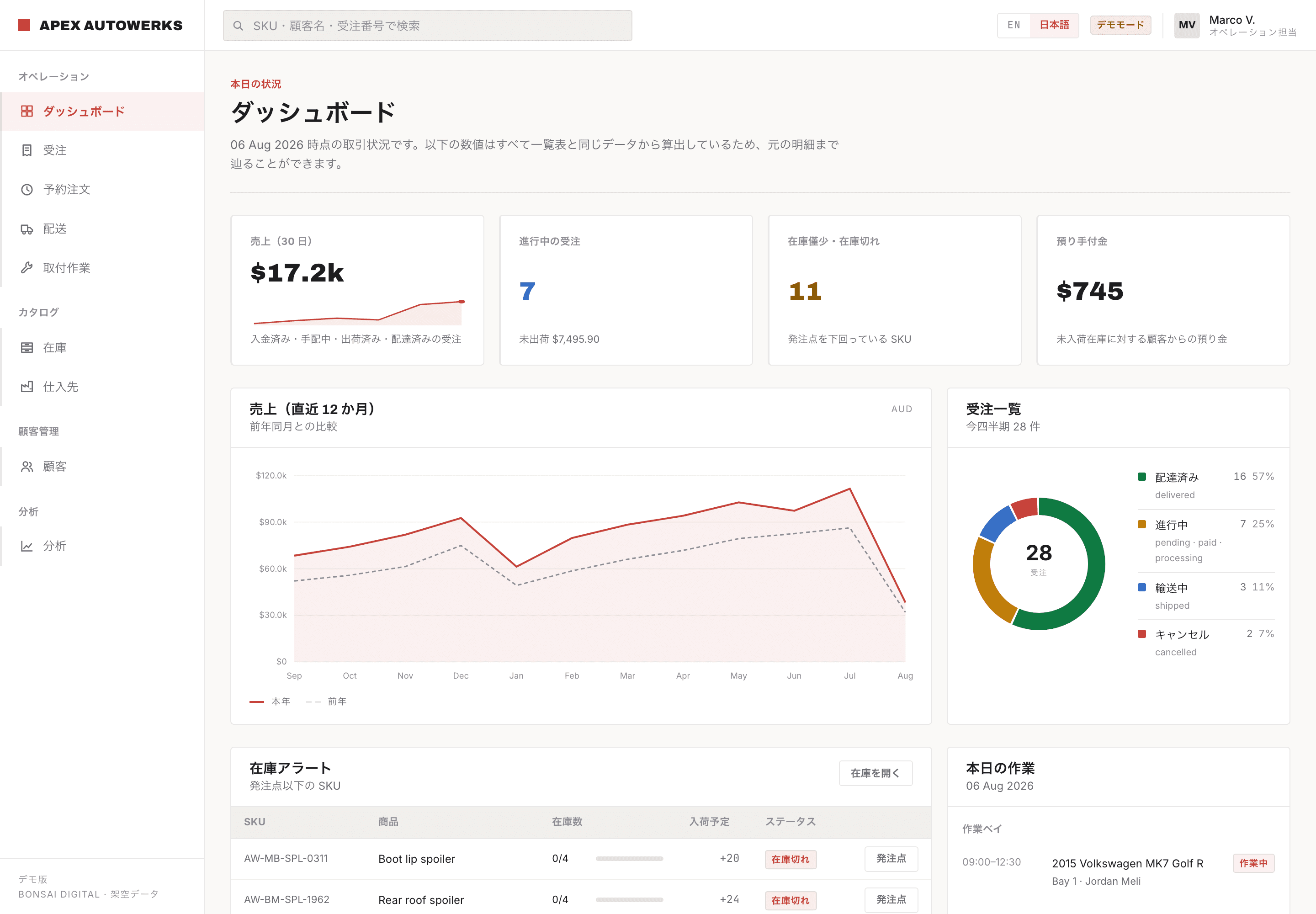Click the 配達済み delivered legend row
The image size is (1316, 914).
(x=1205, y=486)
